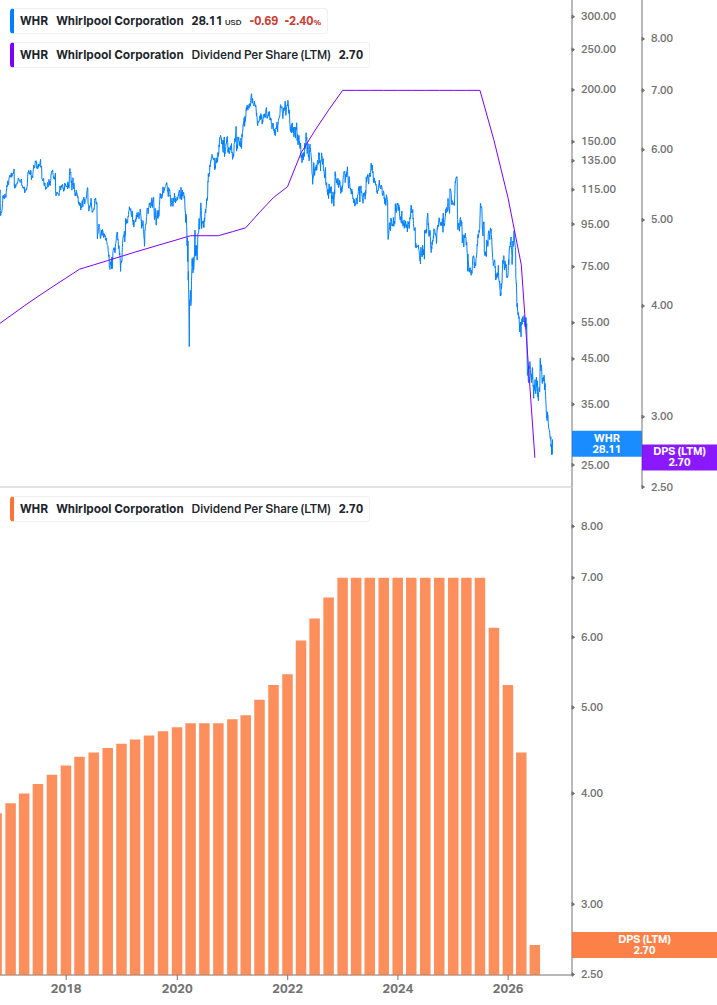Click -2.40% change value in WHR legend

pyautogui.click(x=304, y=21)
